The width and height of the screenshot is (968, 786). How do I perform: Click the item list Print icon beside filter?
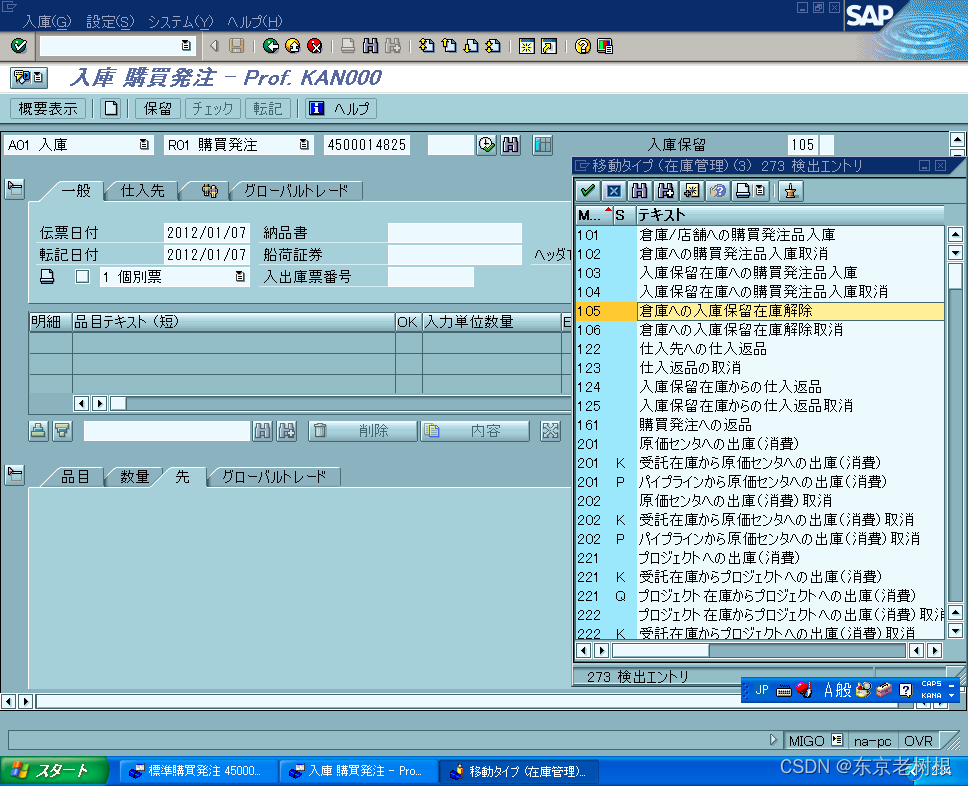point(38,430)
